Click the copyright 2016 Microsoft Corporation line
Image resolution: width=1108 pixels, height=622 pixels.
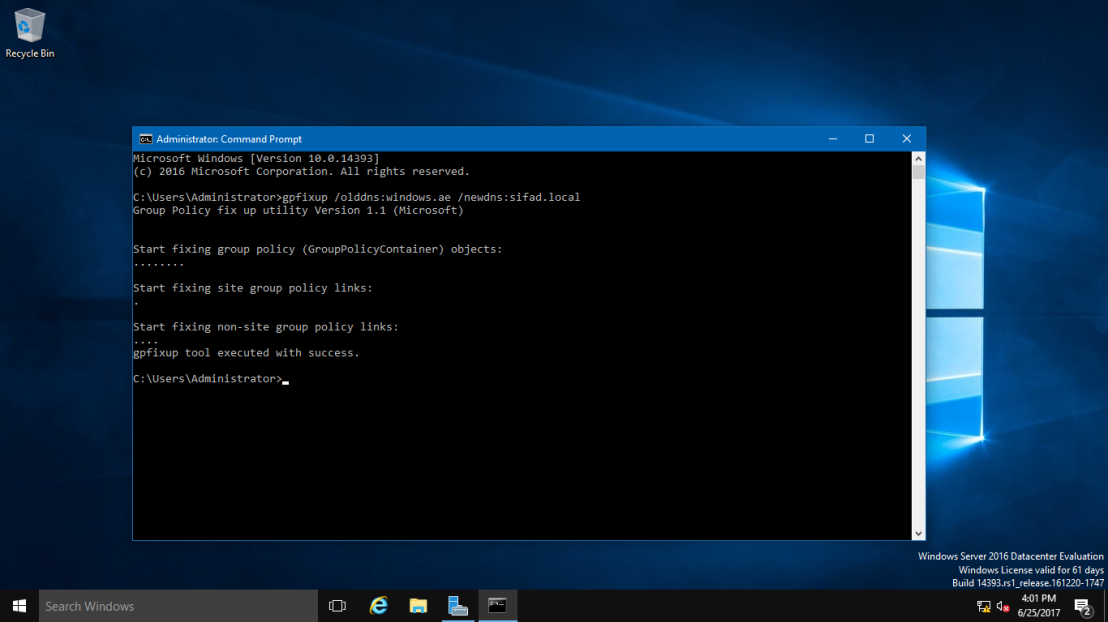(x=301, y=171)
